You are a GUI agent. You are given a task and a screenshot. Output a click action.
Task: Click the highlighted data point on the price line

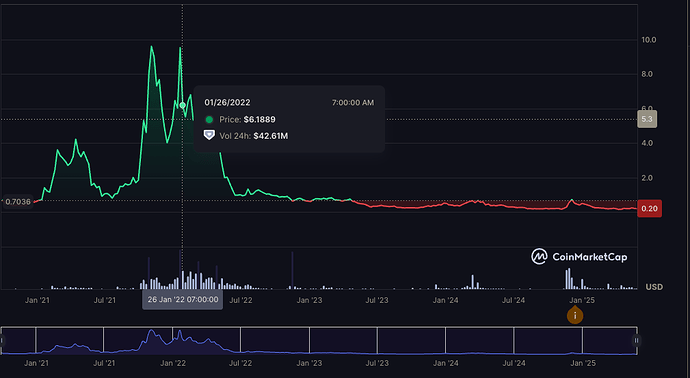pyautogui.click(x=183, y=105)
